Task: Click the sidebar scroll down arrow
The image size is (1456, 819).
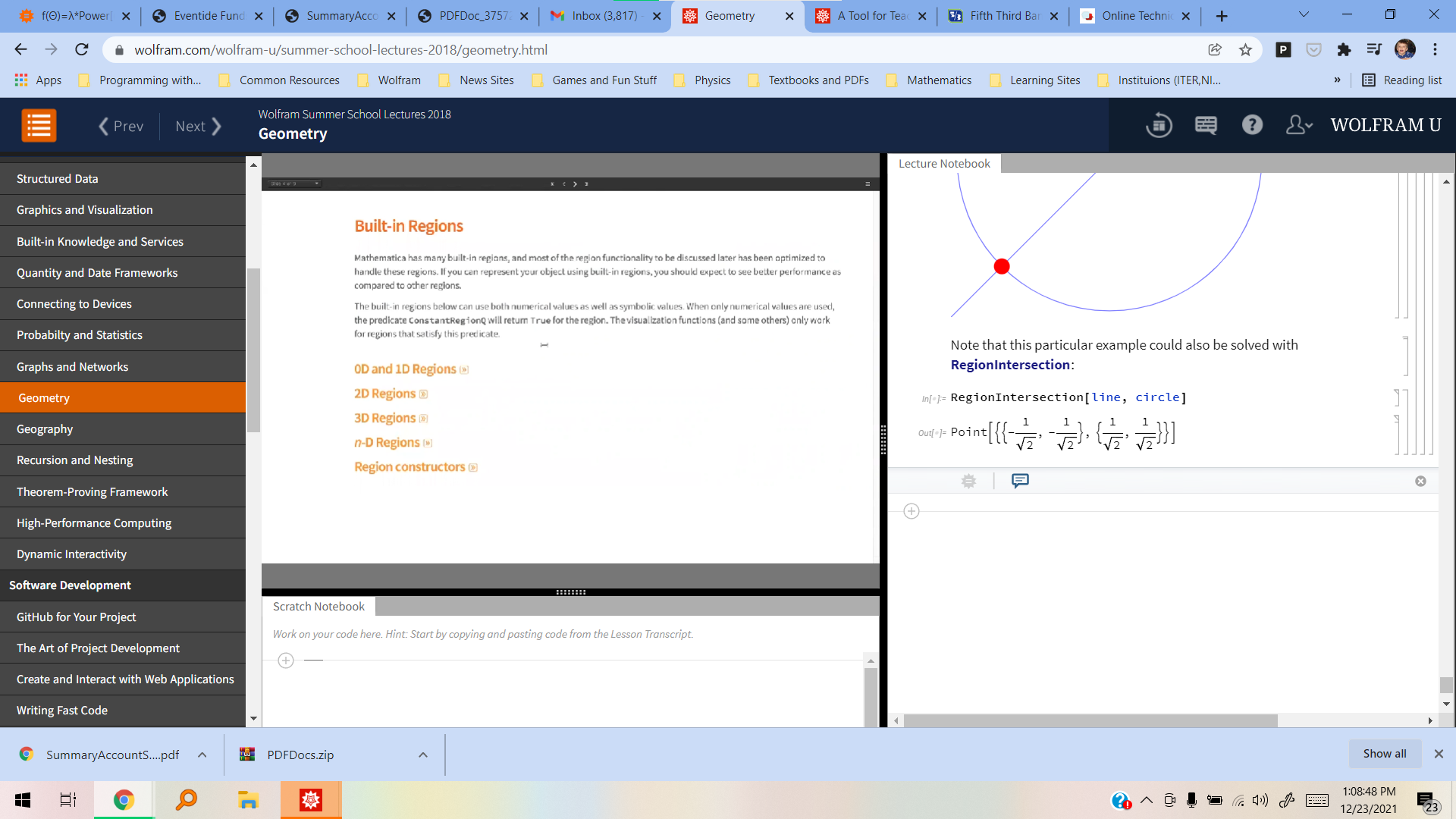Action: pyautogui.click(x=253, y=718)
